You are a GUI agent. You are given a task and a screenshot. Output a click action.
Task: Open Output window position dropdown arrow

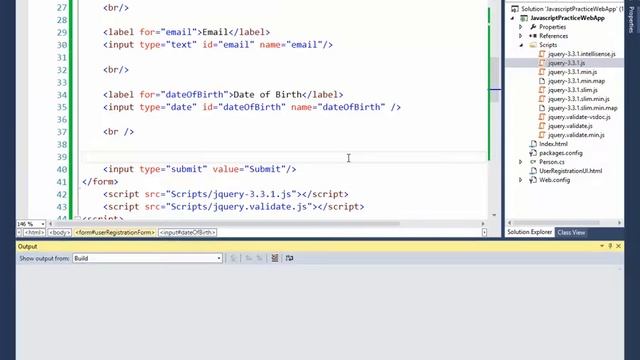[x=602, y=246]
